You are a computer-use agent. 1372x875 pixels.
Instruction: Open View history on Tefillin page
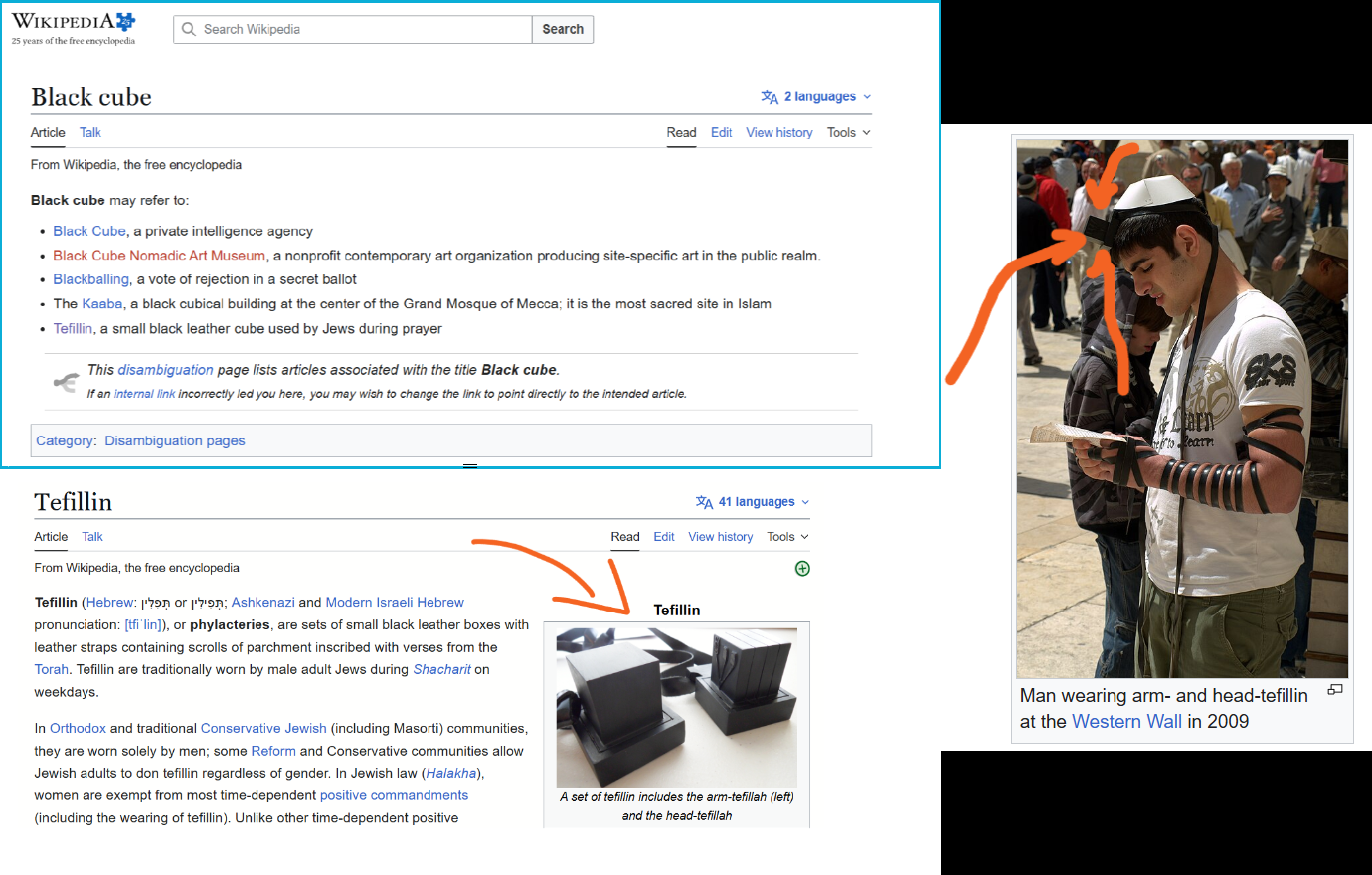[x=721, y=537]
